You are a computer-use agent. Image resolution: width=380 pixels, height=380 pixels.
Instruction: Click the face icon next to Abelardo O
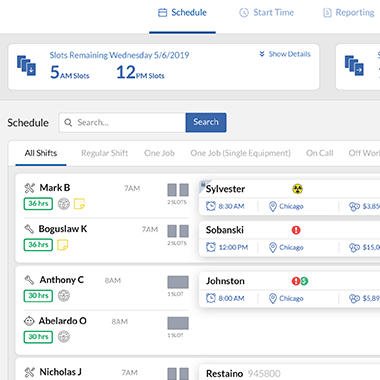[x=29, y=321]
